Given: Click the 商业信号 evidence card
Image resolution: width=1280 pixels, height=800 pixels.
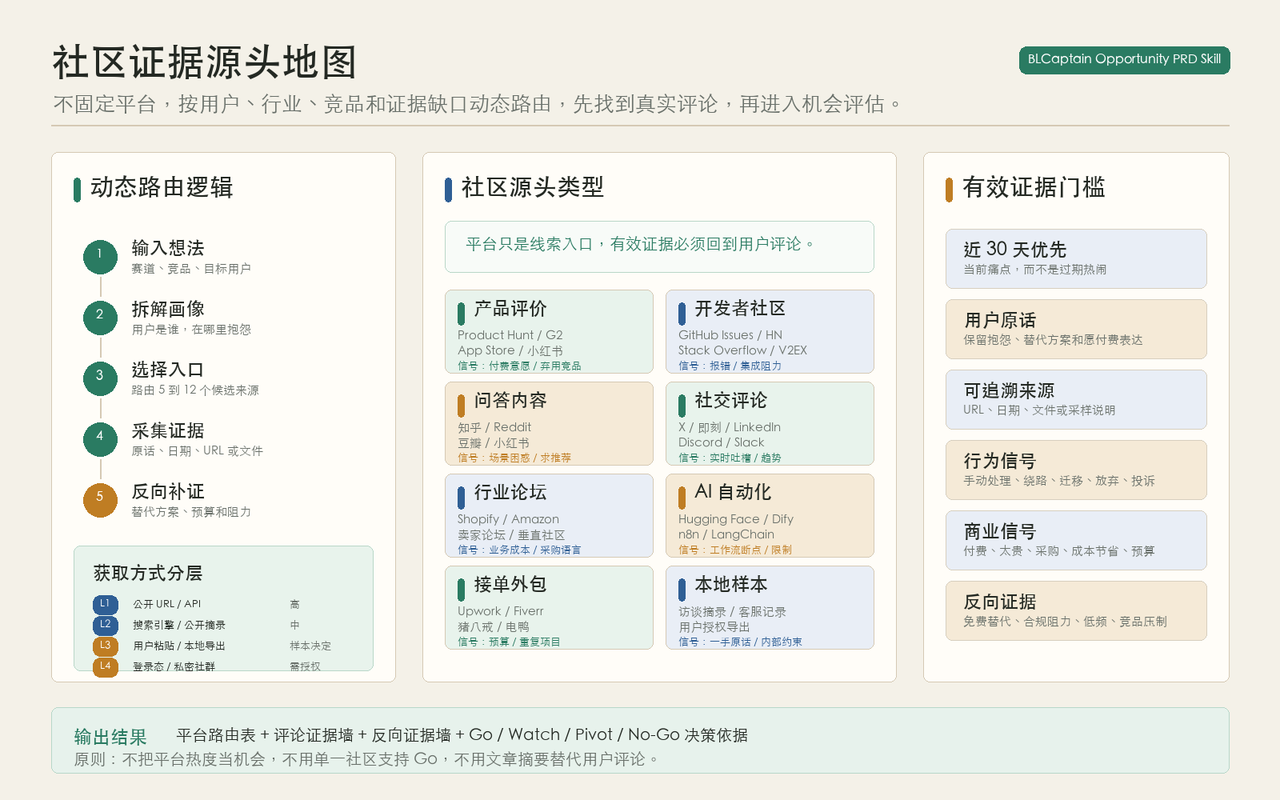Looking at the screenshot, I should (x=1076, y=541).
